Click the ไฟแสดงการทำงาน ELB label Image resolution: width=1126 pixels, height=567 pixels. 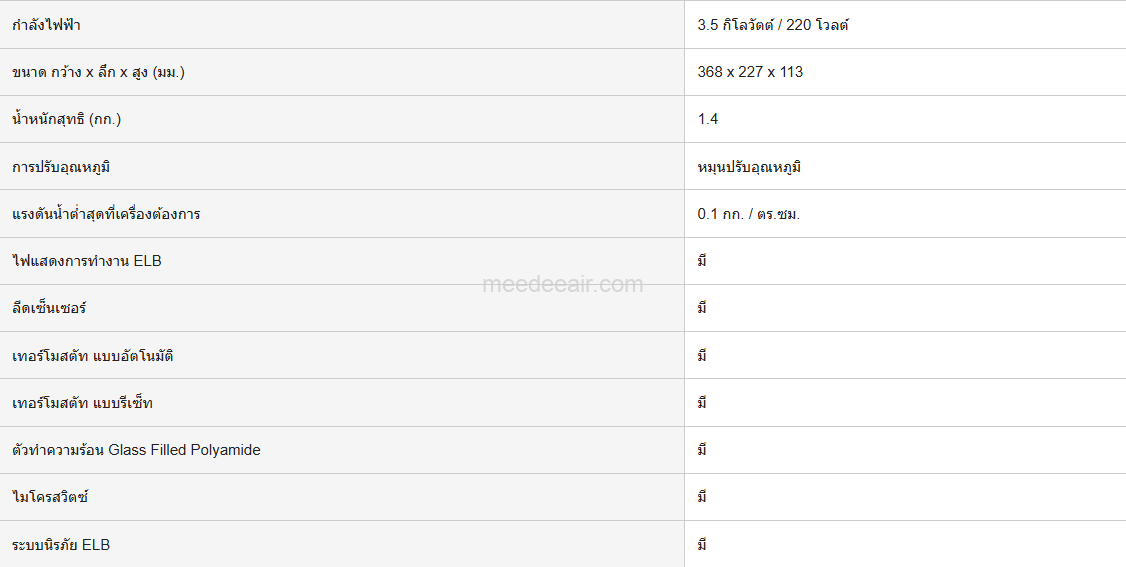(x=87, y=261)
